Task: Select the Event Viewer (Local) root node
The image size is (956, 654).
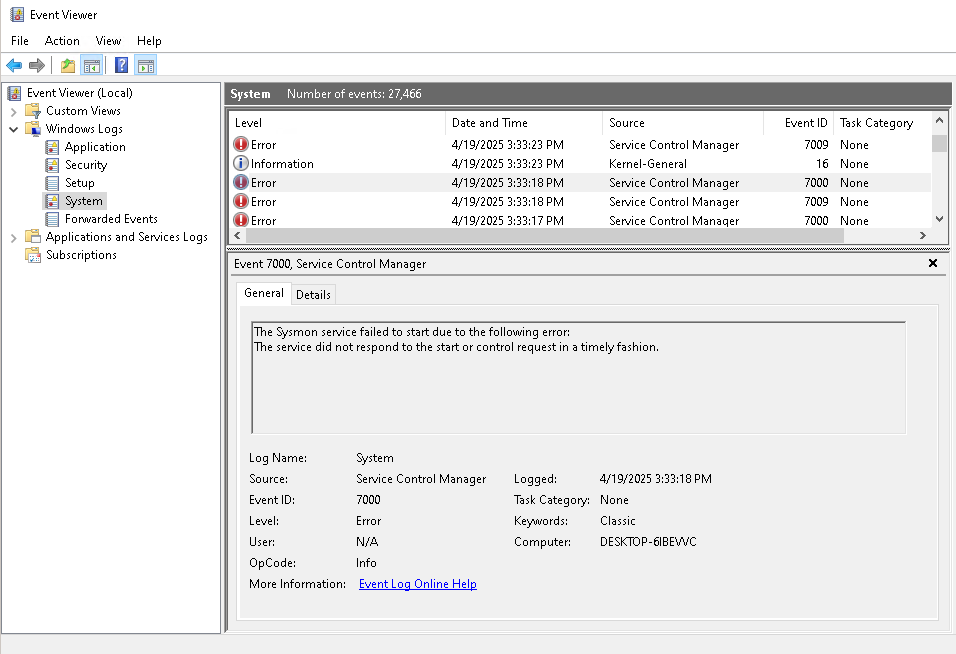Action: 80,93
